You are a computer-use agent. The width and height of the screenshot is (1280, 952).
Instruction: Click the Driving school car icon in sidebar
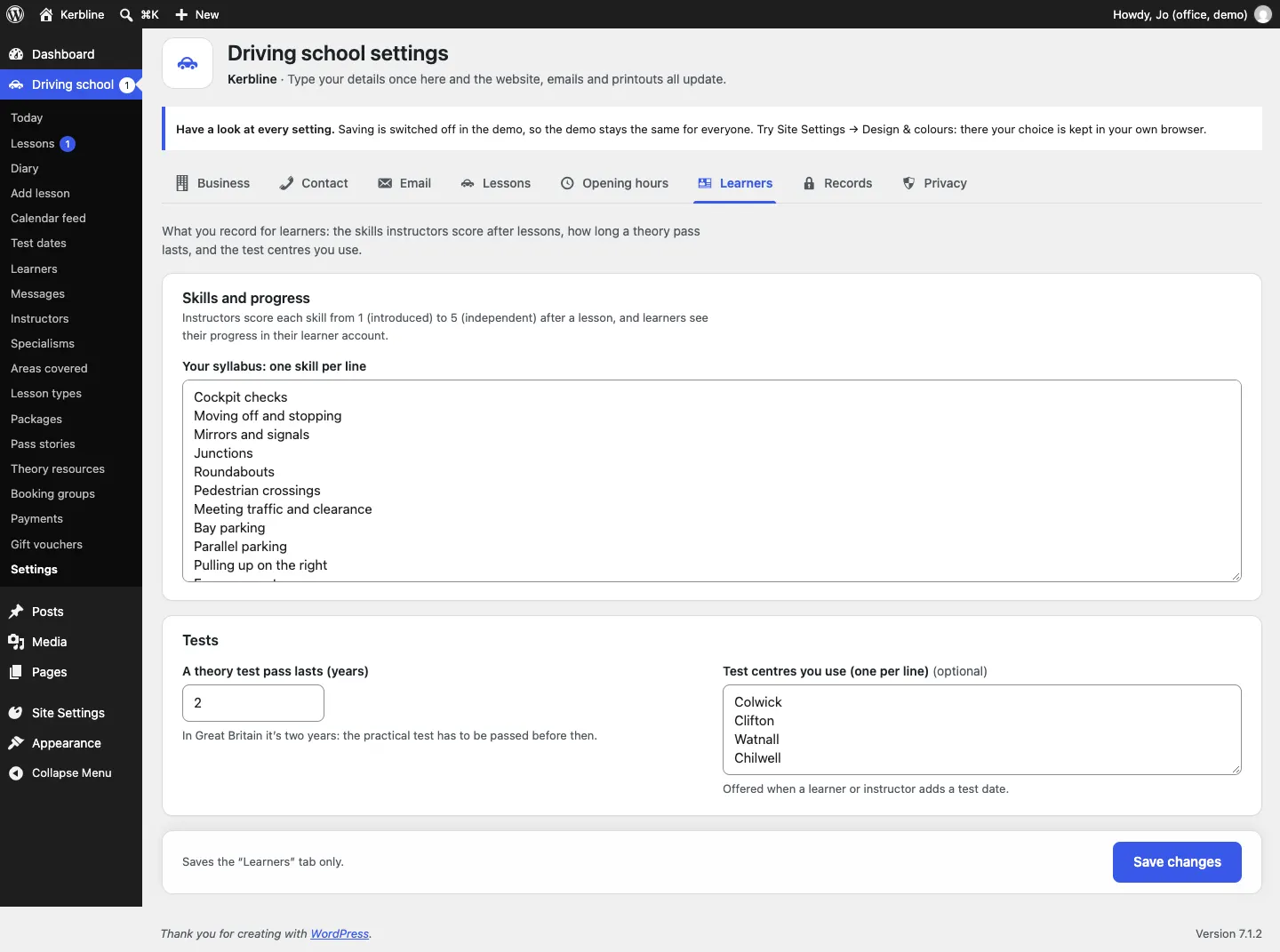pyautogui.click(x=16, y=84)
